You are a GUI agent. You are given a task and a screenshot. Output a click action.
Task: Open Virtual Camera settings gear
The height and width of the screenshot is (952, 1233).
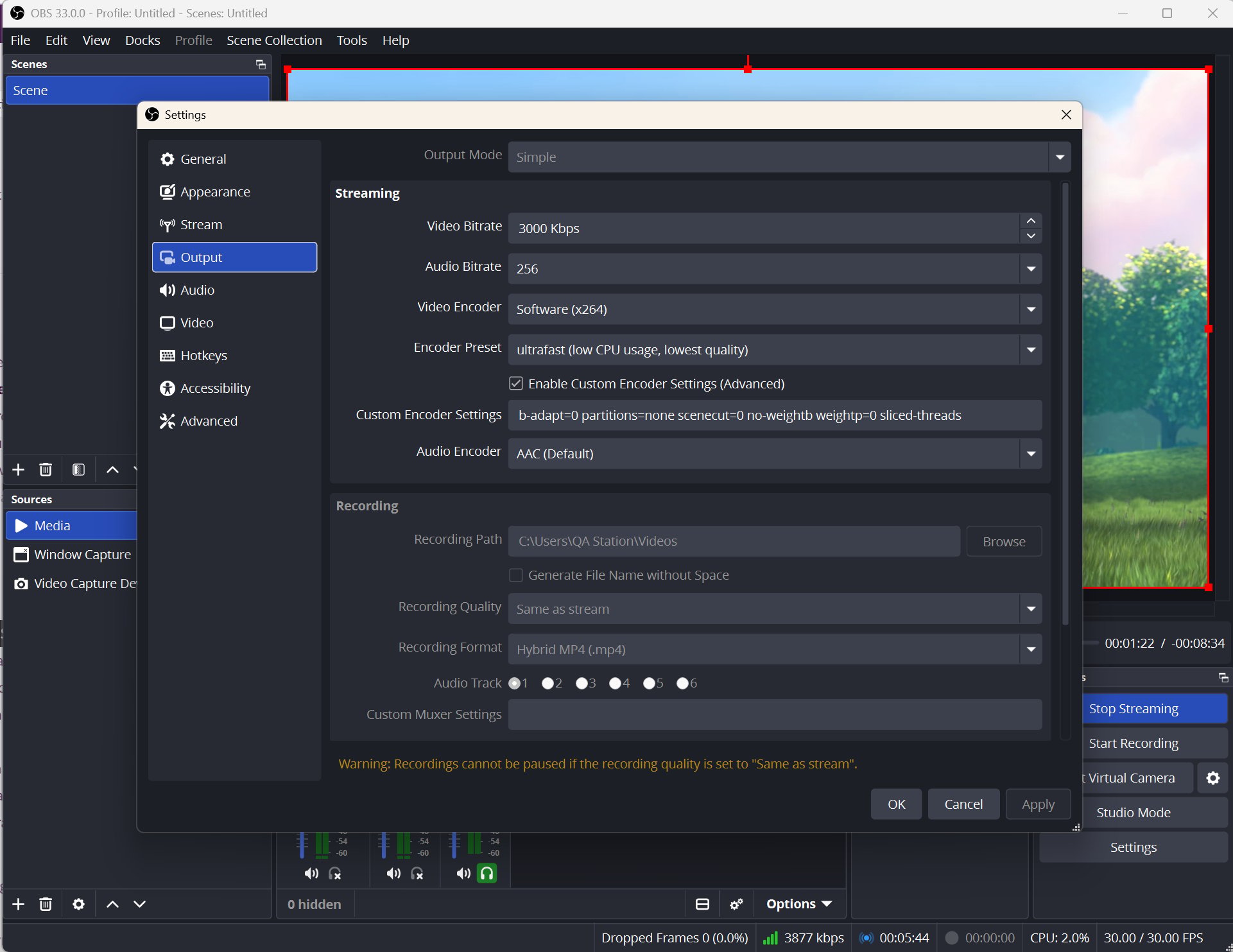click(x=1212, y=778)
